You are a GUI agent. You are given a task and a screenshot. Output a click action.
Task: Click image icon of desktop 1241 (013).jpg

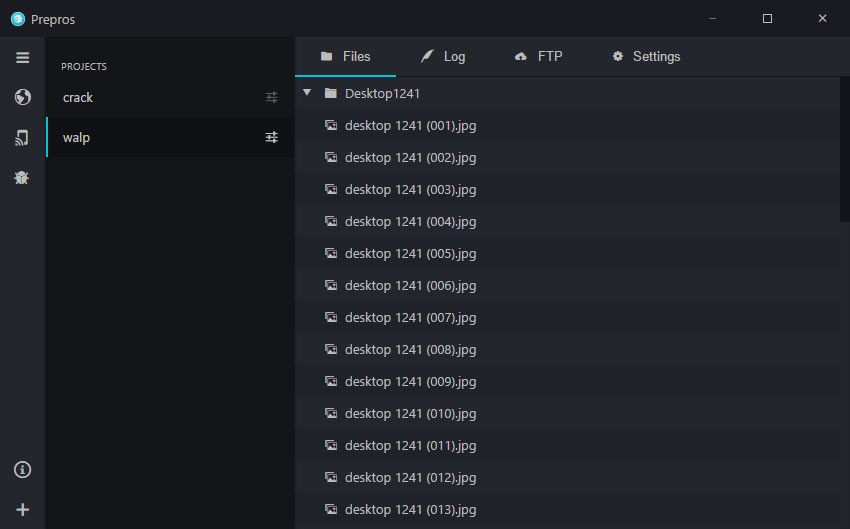coord(331,509)
